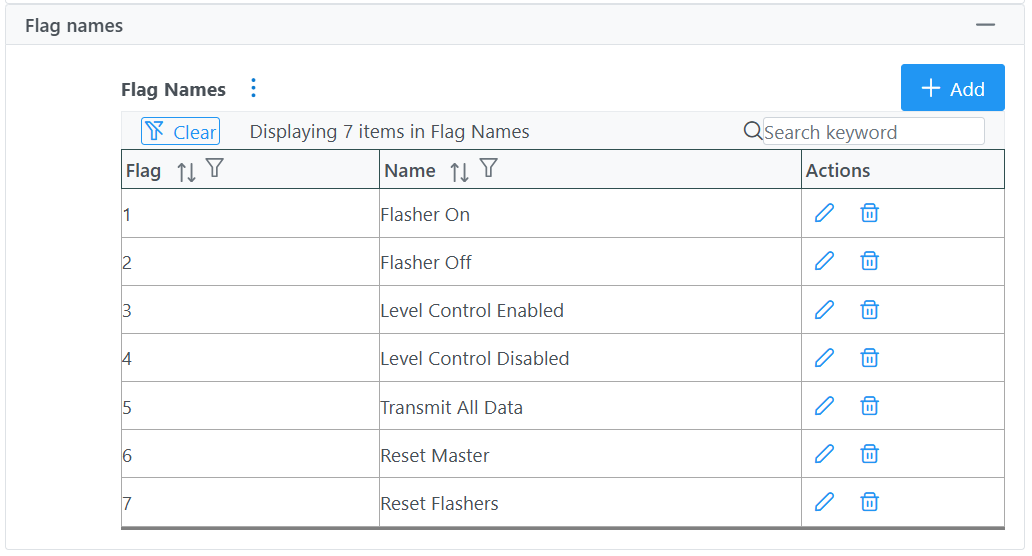Add a new flag name

(952, 88)
